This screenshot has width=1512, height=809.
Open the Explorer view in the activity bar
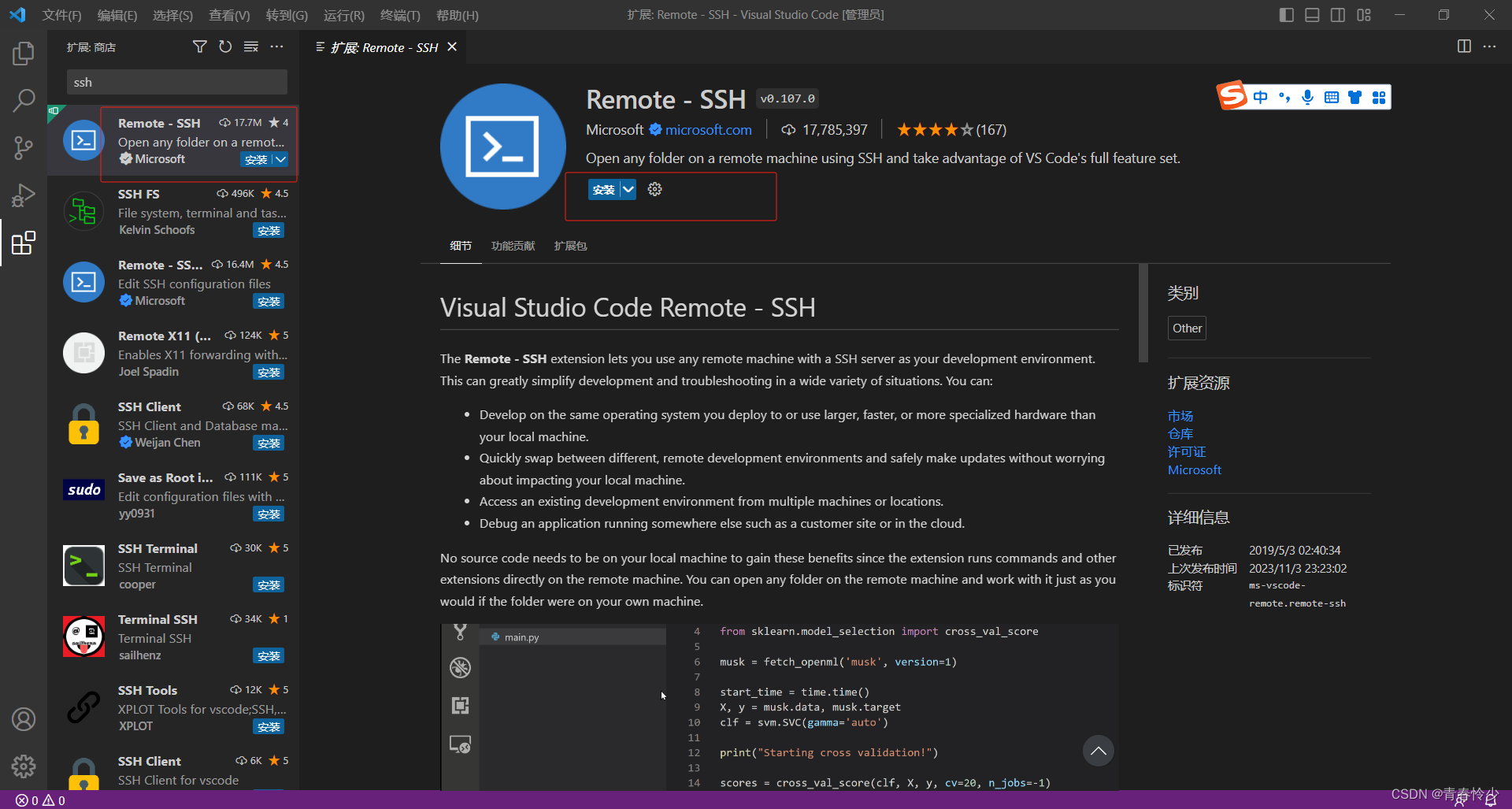coord(24,54)
